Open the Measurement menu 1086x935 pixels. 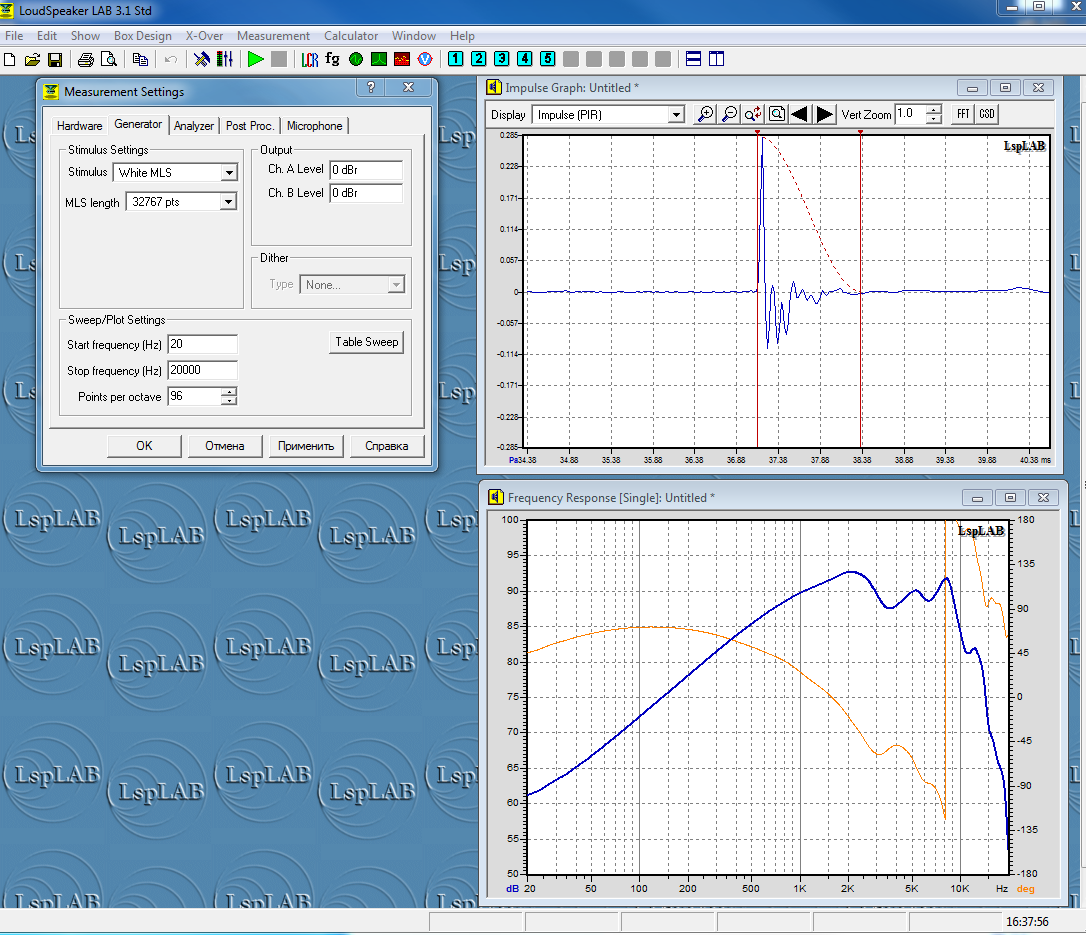pos(274,35)
